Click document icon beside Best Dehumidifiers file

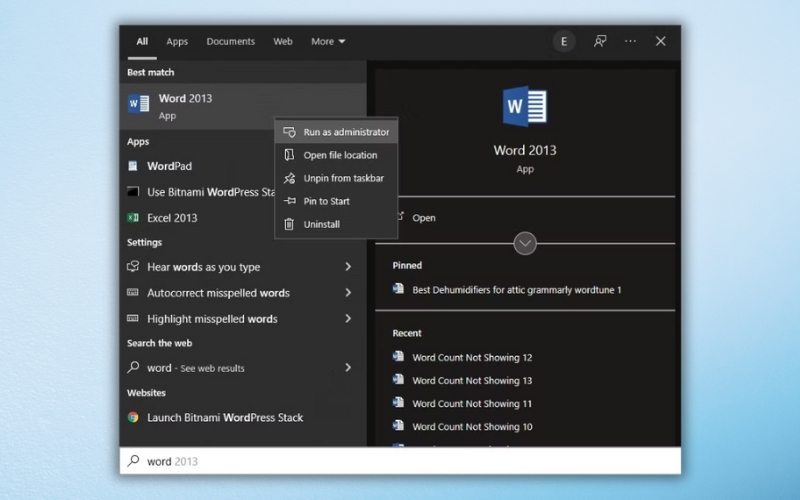tap(398, 289)
